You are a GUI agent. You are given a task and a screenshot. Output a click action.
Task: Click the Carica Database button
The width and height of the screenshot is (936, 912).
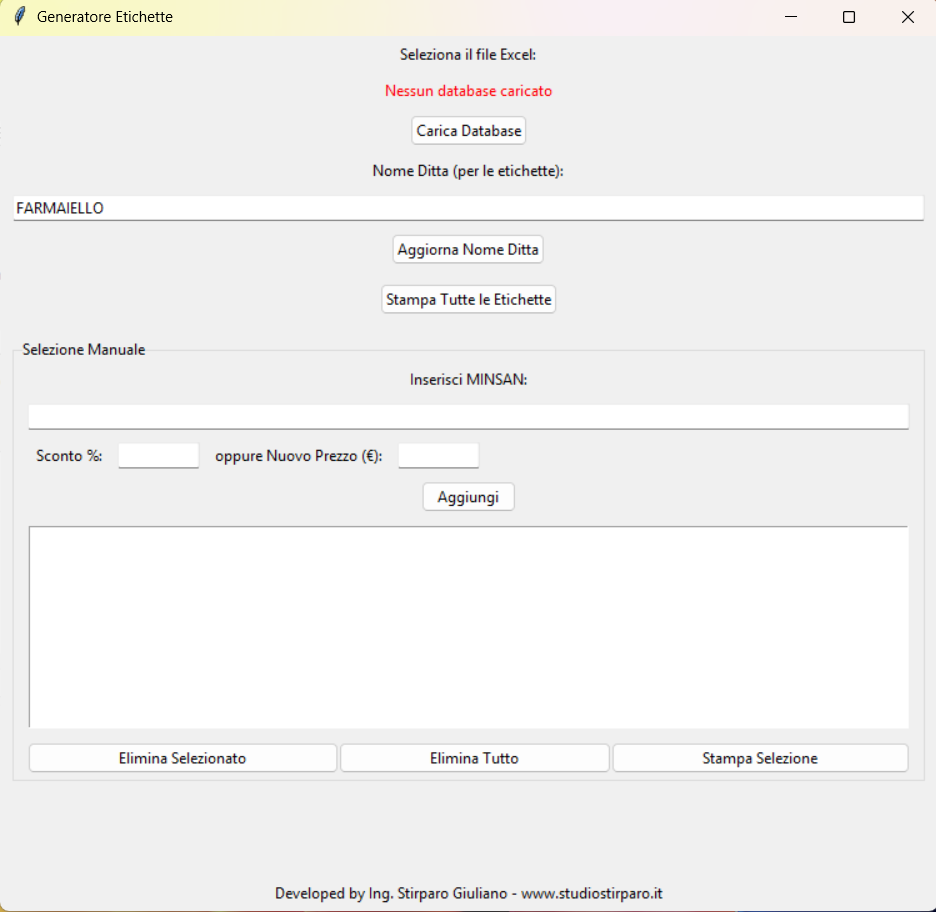click(x=468, y=131)
